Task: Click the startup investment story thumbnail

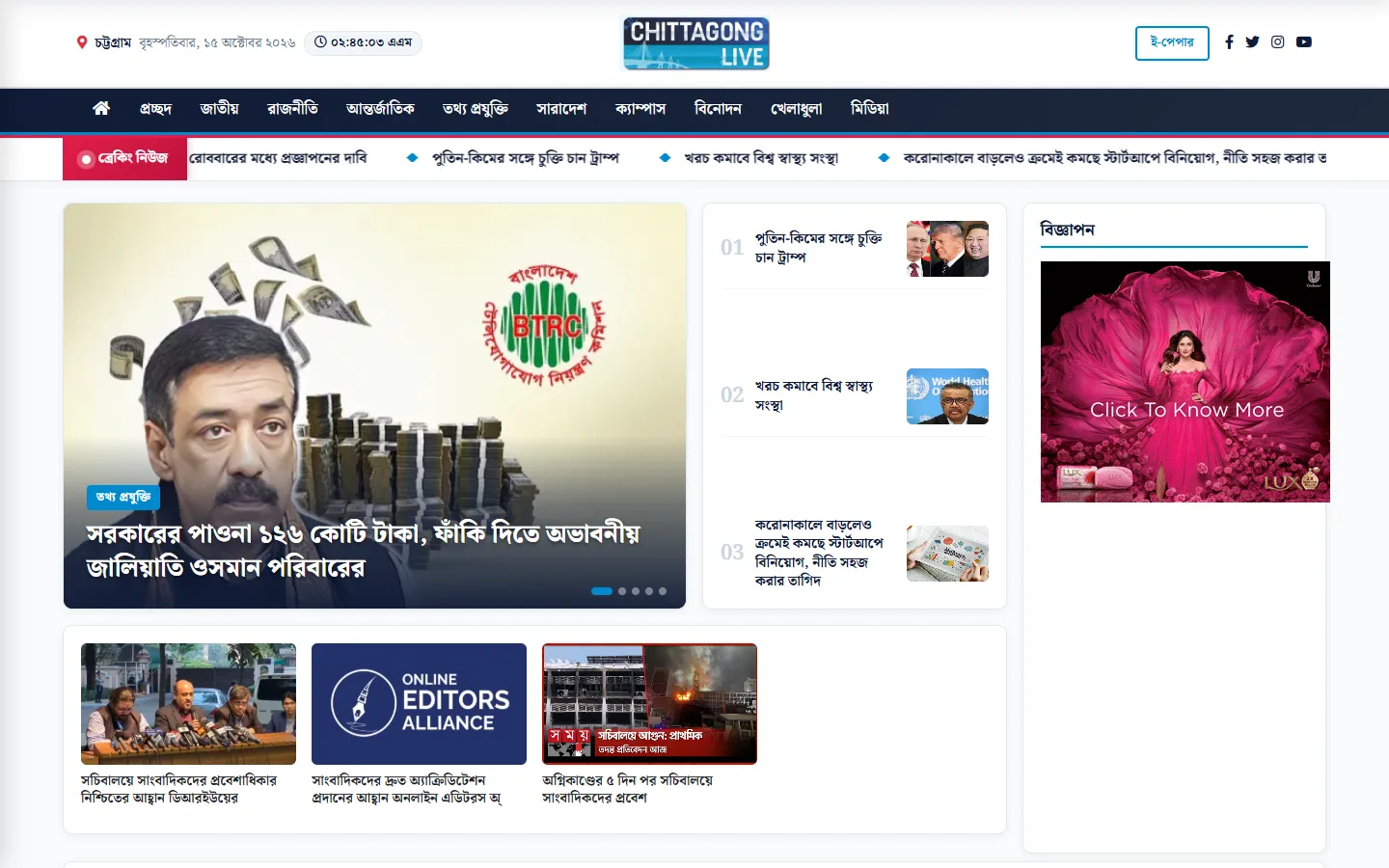Action: coord(947,554)
